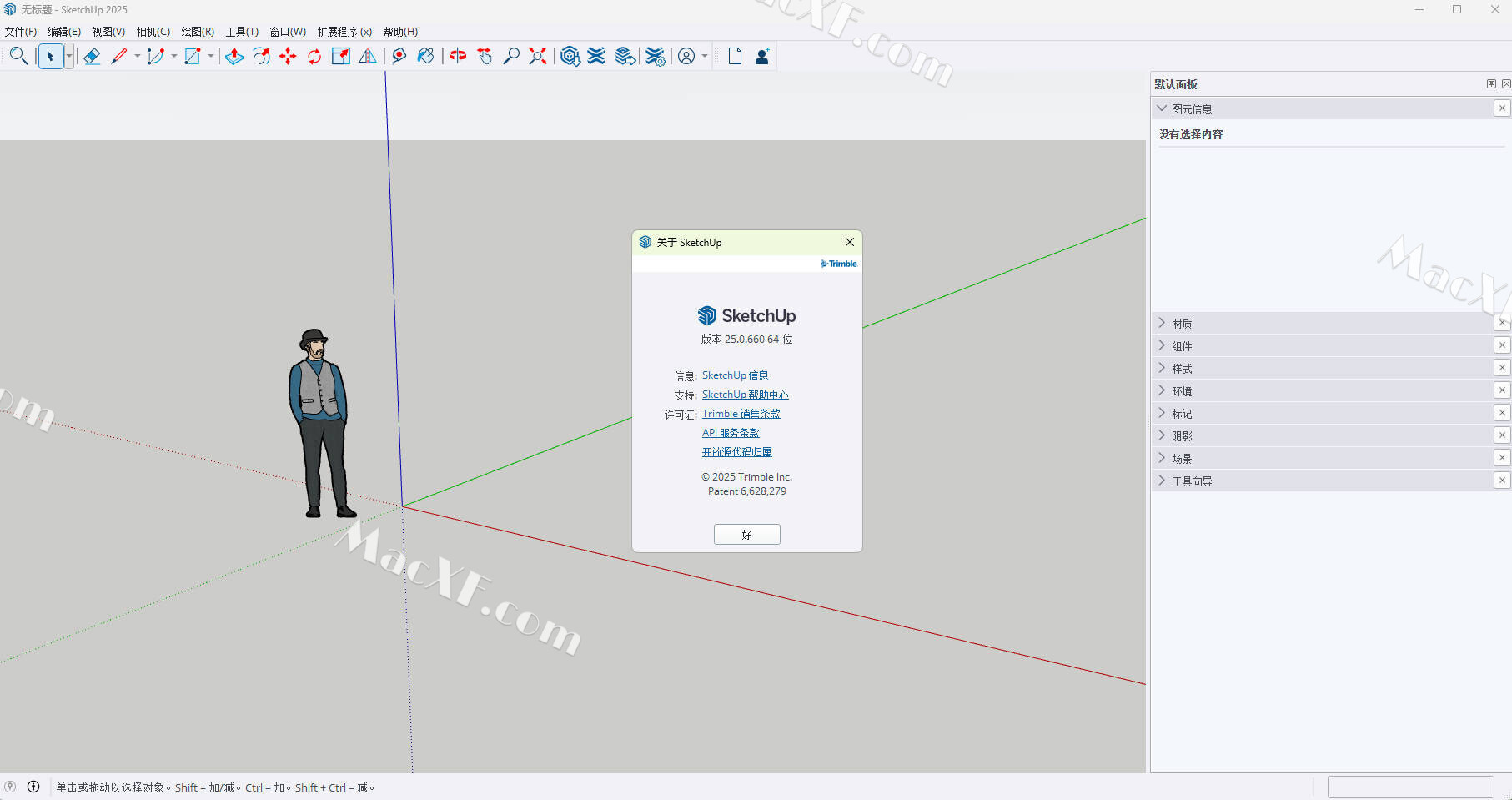
Task: Collapse the 图元信息 panel
Action: (x=1162, y=108)
